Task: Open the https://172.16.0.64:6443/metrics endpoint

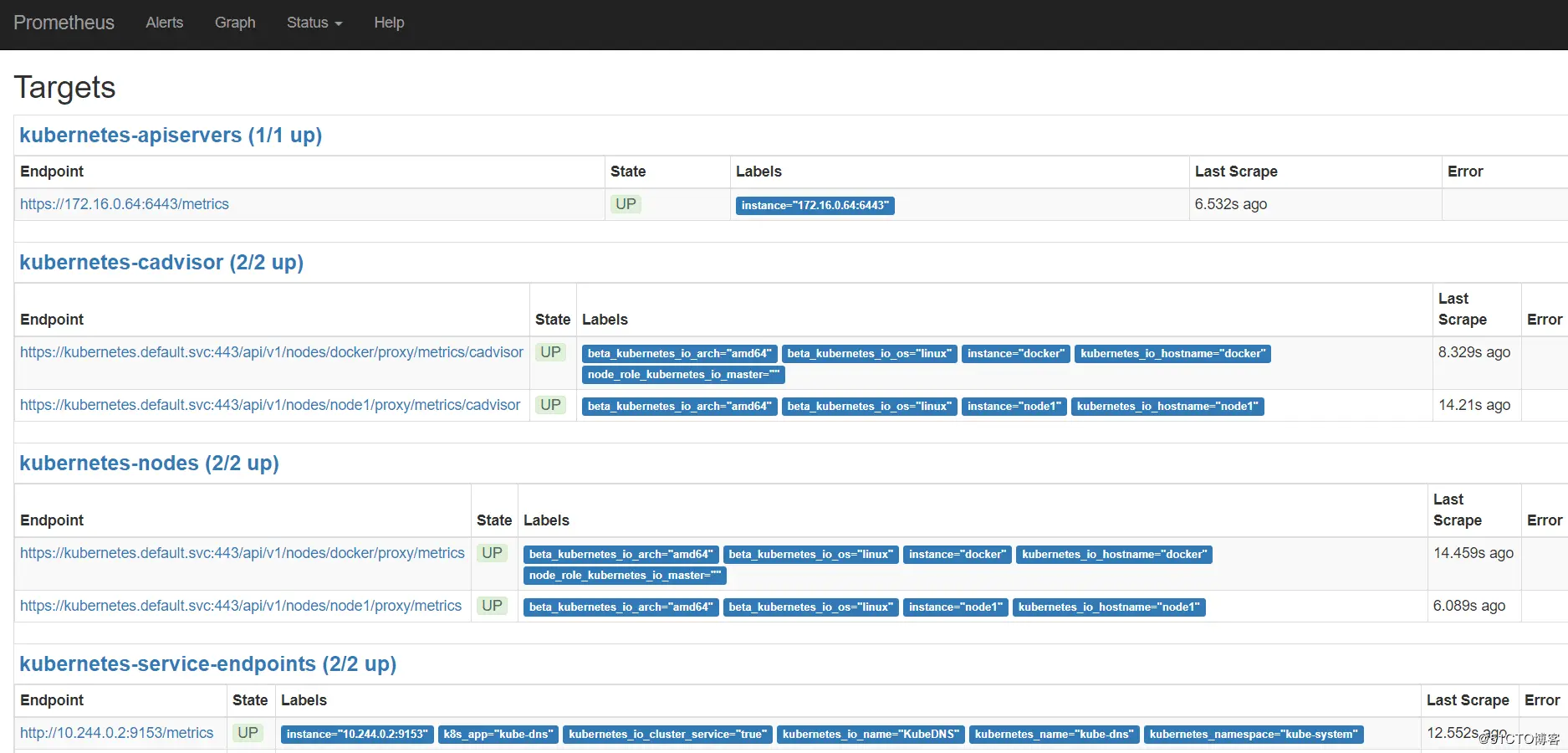Action: [125, 204]
